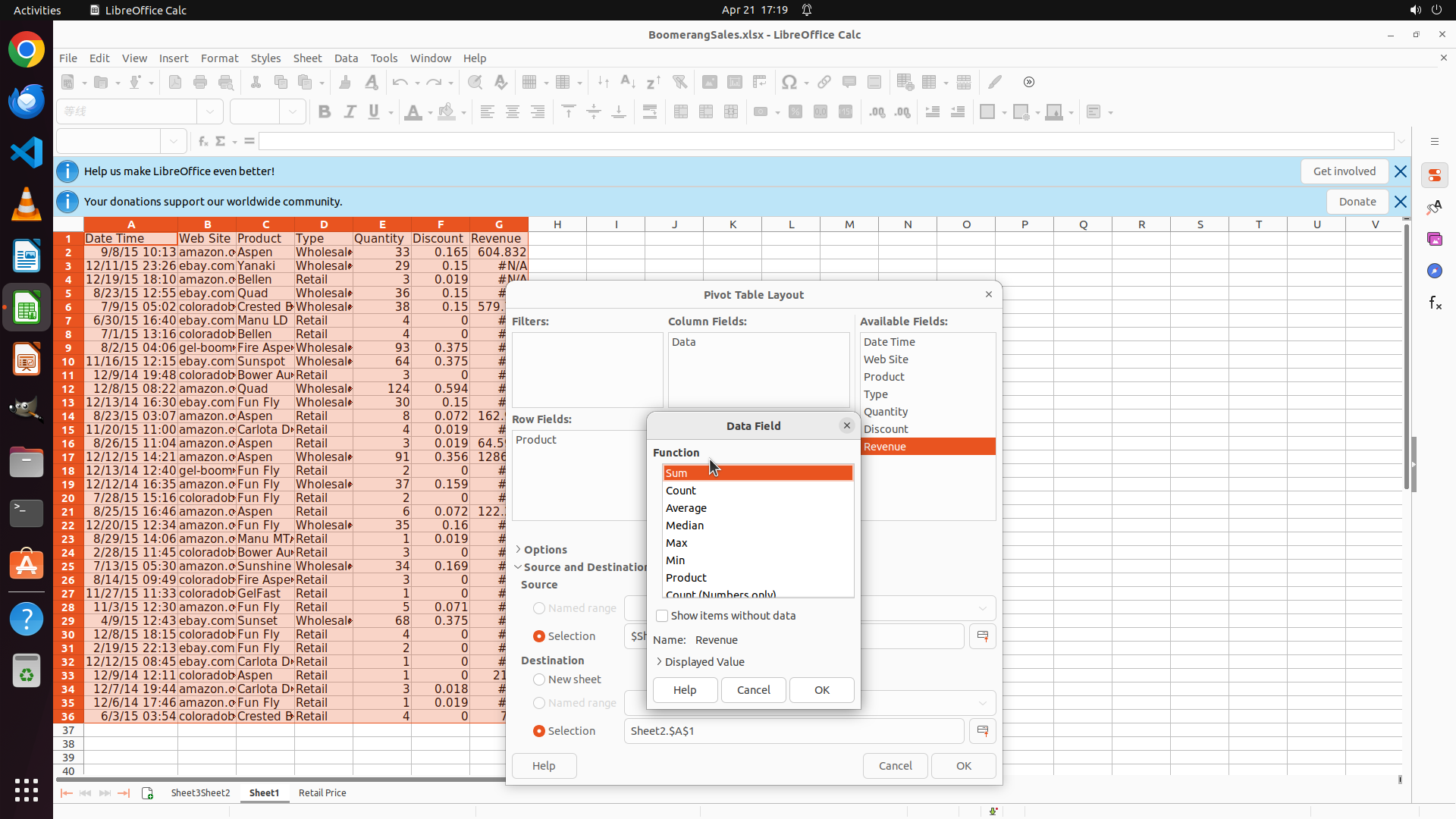This screenshot has height=819, width=1456.
Task: Open the Data menu
Action: point(346,58)
